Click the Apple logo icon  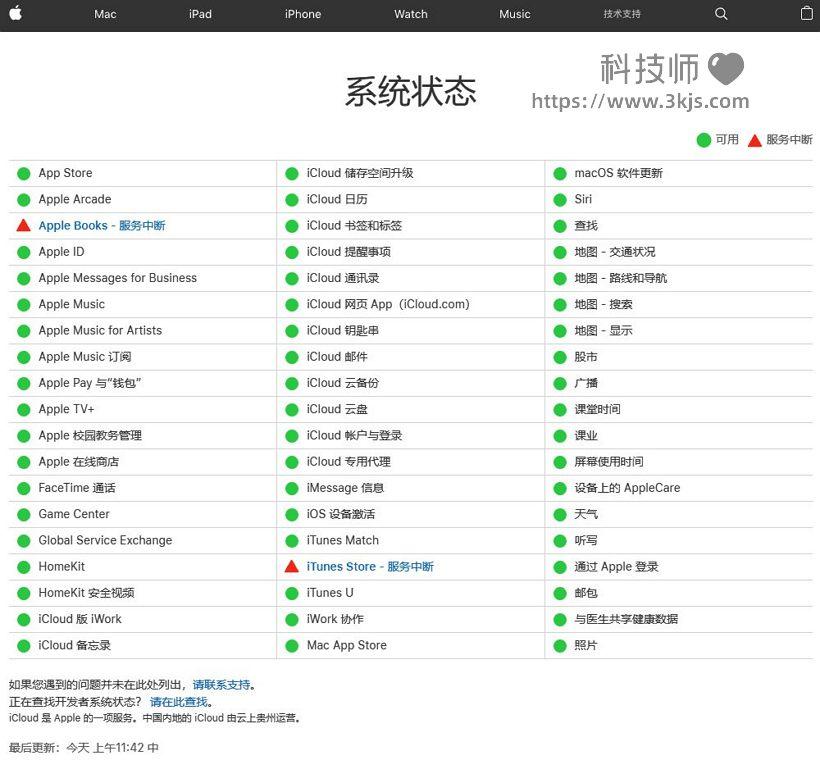(16, 13)
